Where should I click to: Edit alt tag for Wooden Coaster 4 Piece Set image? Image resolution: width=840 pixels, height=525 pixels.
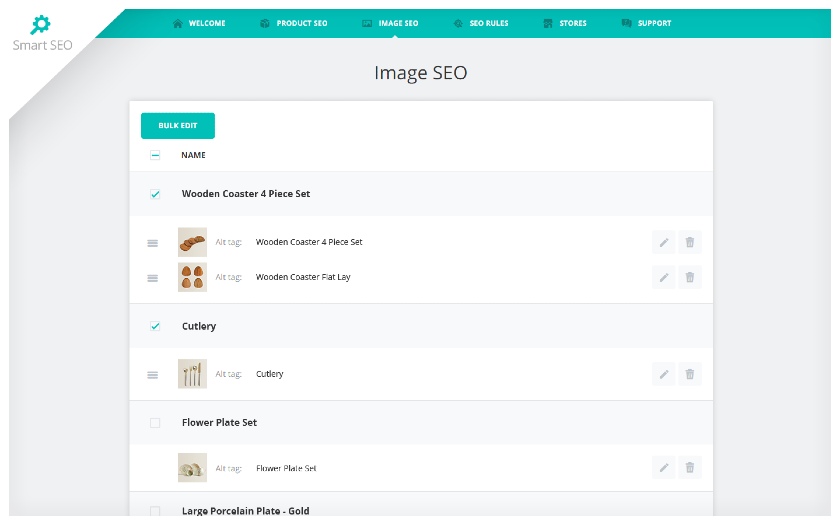point(664,243)
